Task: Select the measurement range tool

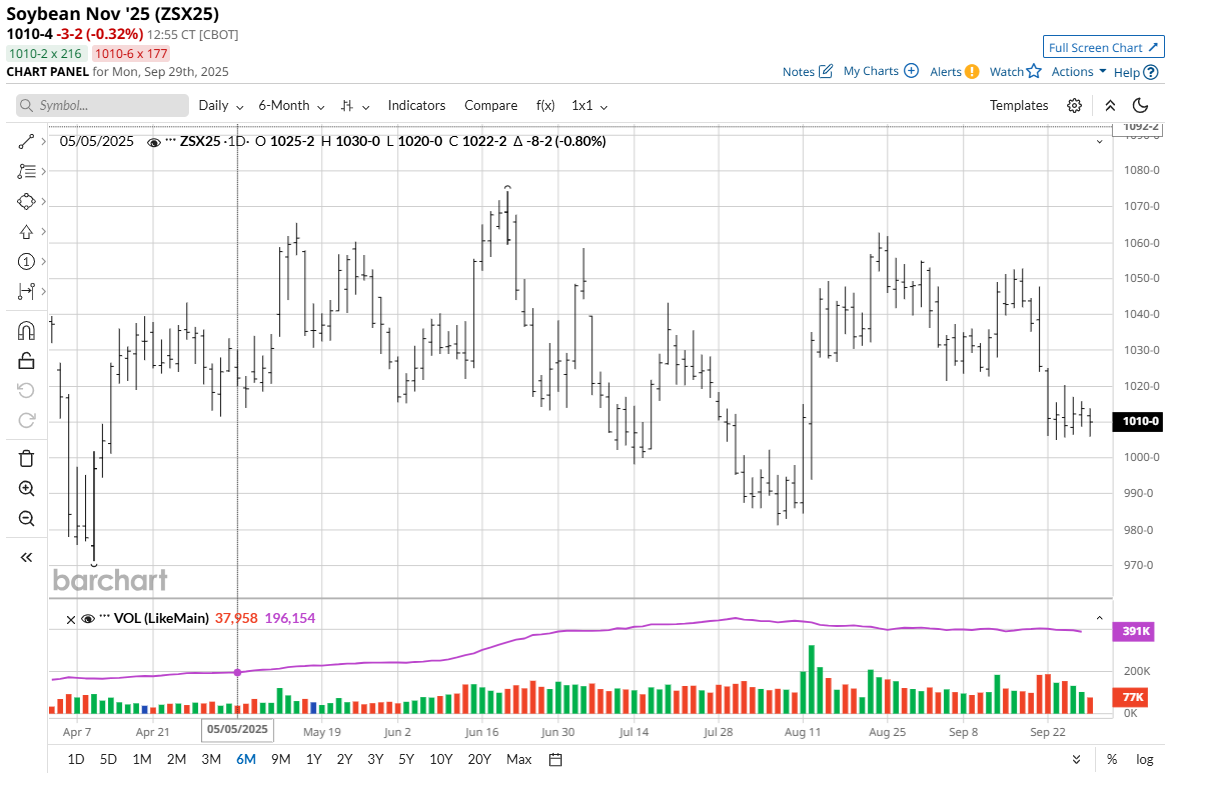Action: tap(26, 291)
